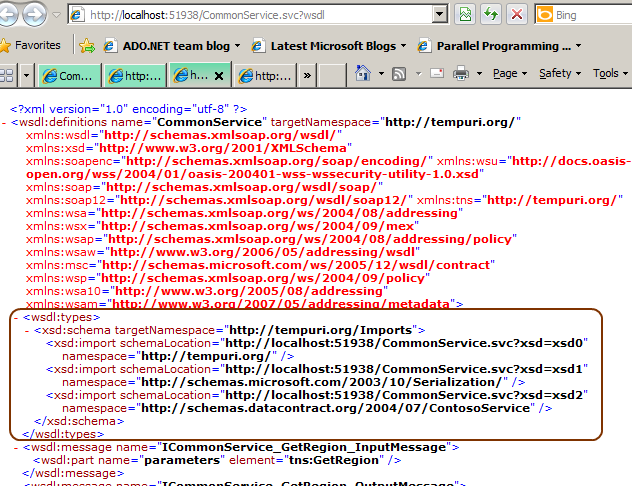Collapse the wsdl:types XML node
The height and width of the screenshot is (486, 632).
[x=15, y=317]
